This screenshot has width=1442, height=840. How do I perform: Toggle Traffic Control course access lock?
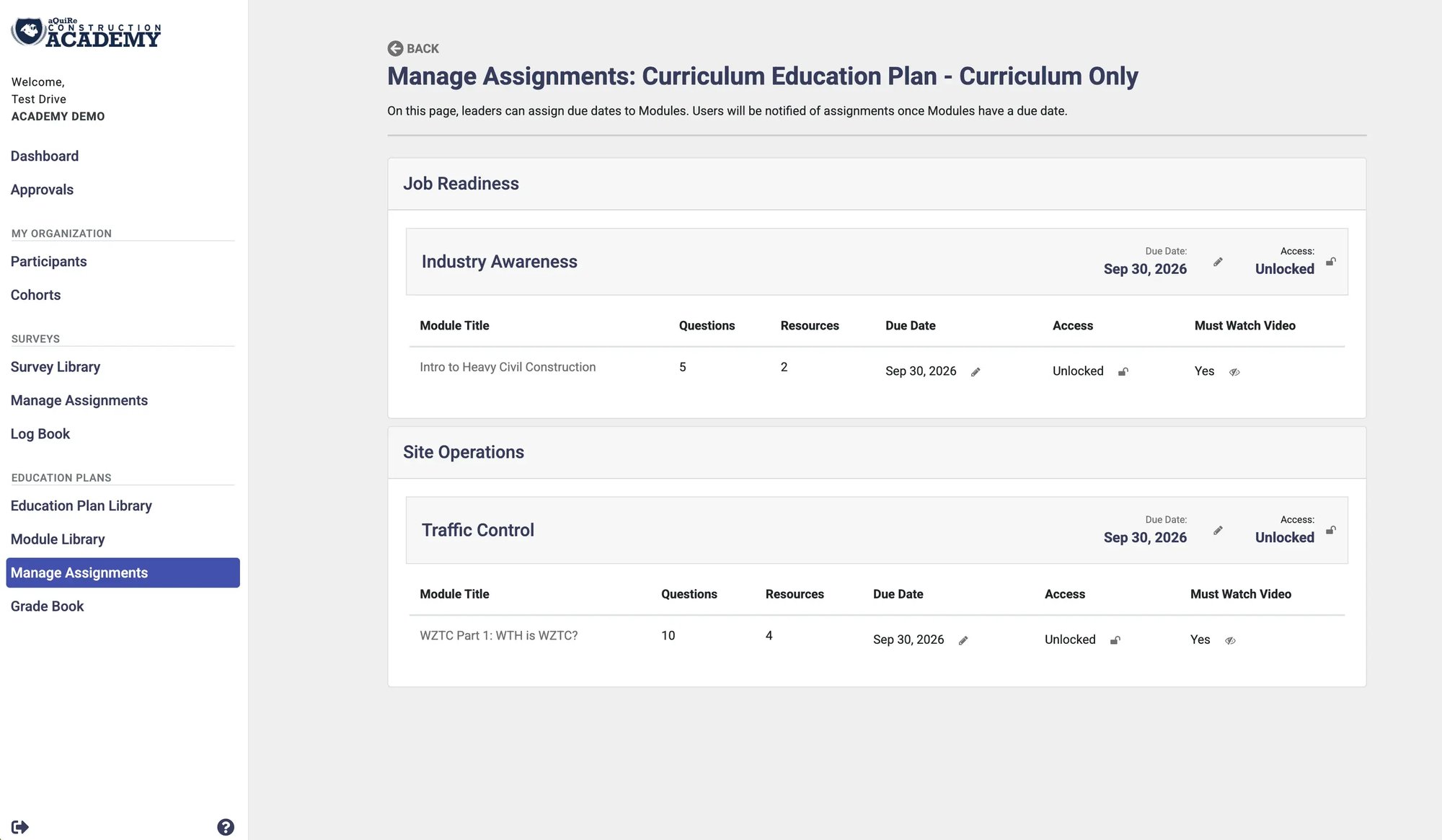1331,530
